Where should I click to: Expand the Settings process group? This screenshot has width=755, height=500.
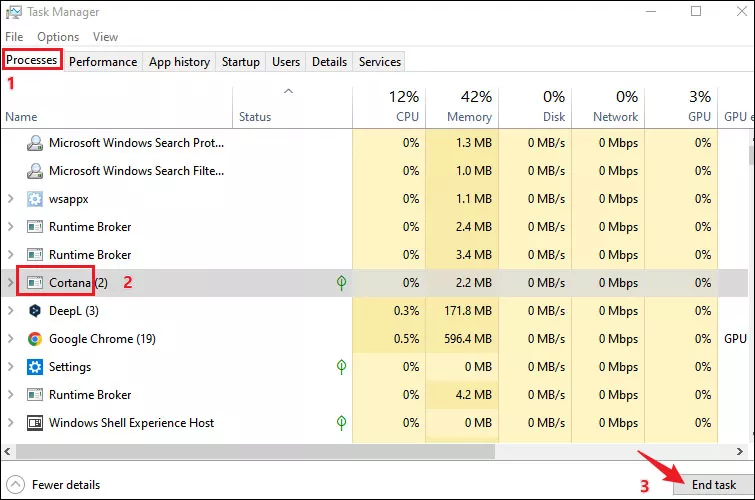tap(11, 367)
